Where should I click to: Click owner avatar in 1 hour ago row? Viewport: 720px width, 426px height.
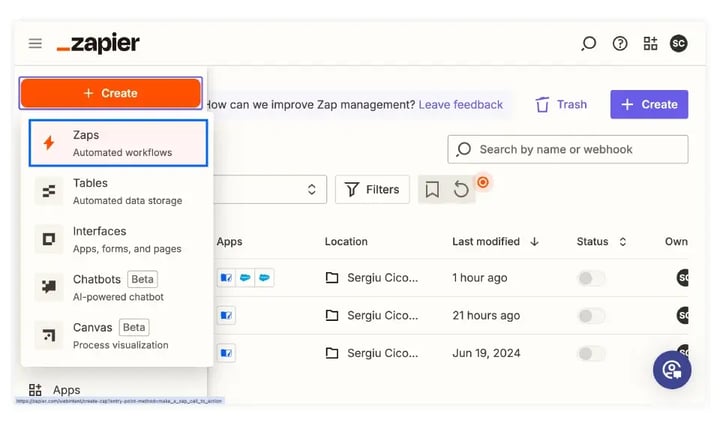click(x=683, y=278)
